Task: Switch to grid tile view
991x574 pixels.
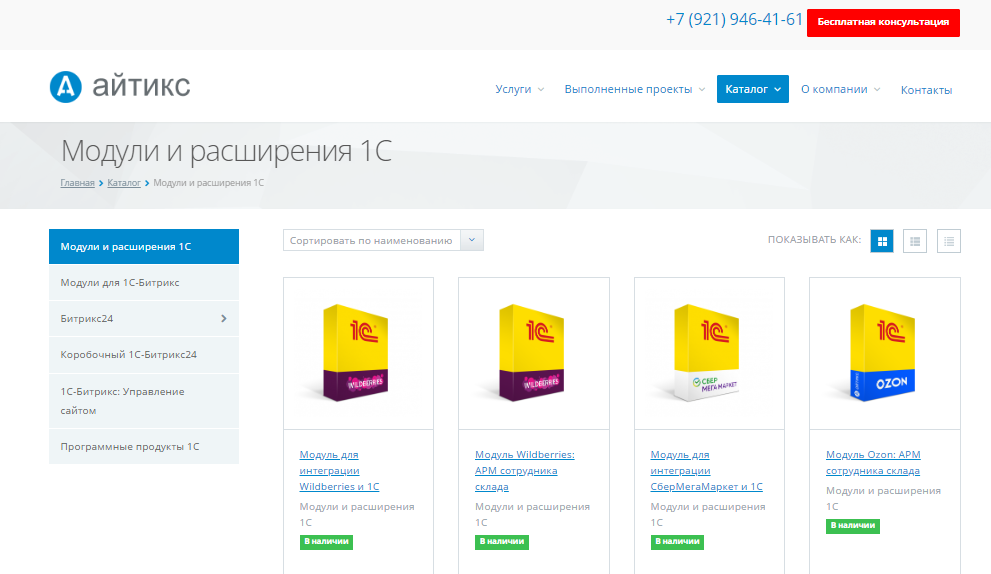Action: point(882,241)
